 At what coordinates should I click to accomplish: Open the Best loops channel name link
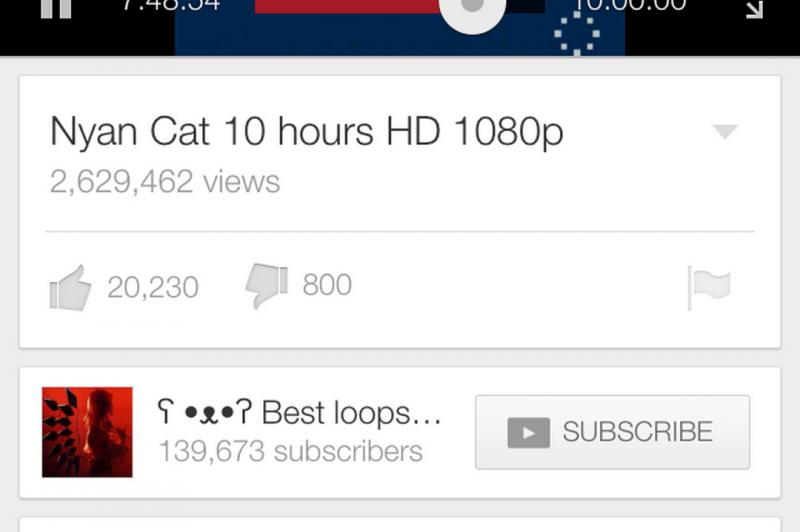[x=299, y=412]
